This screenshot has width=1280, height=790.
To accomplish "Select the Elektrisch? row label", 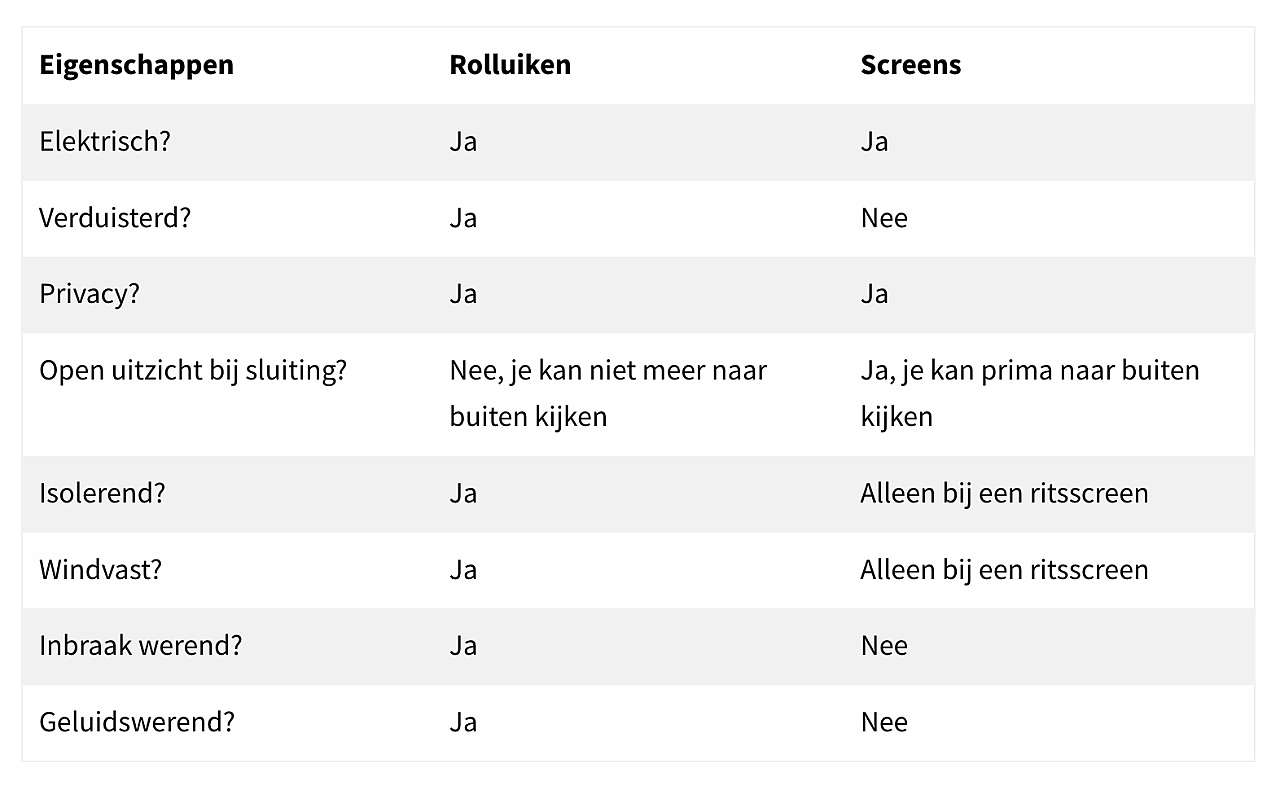I will click(x=105, y=141).
